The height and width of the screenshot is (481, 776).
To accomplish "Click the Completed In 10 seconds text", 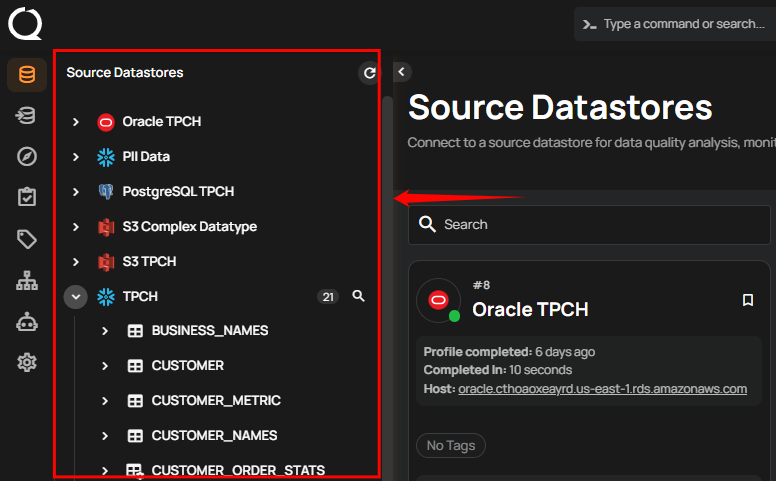I will [x=497, y=370].
